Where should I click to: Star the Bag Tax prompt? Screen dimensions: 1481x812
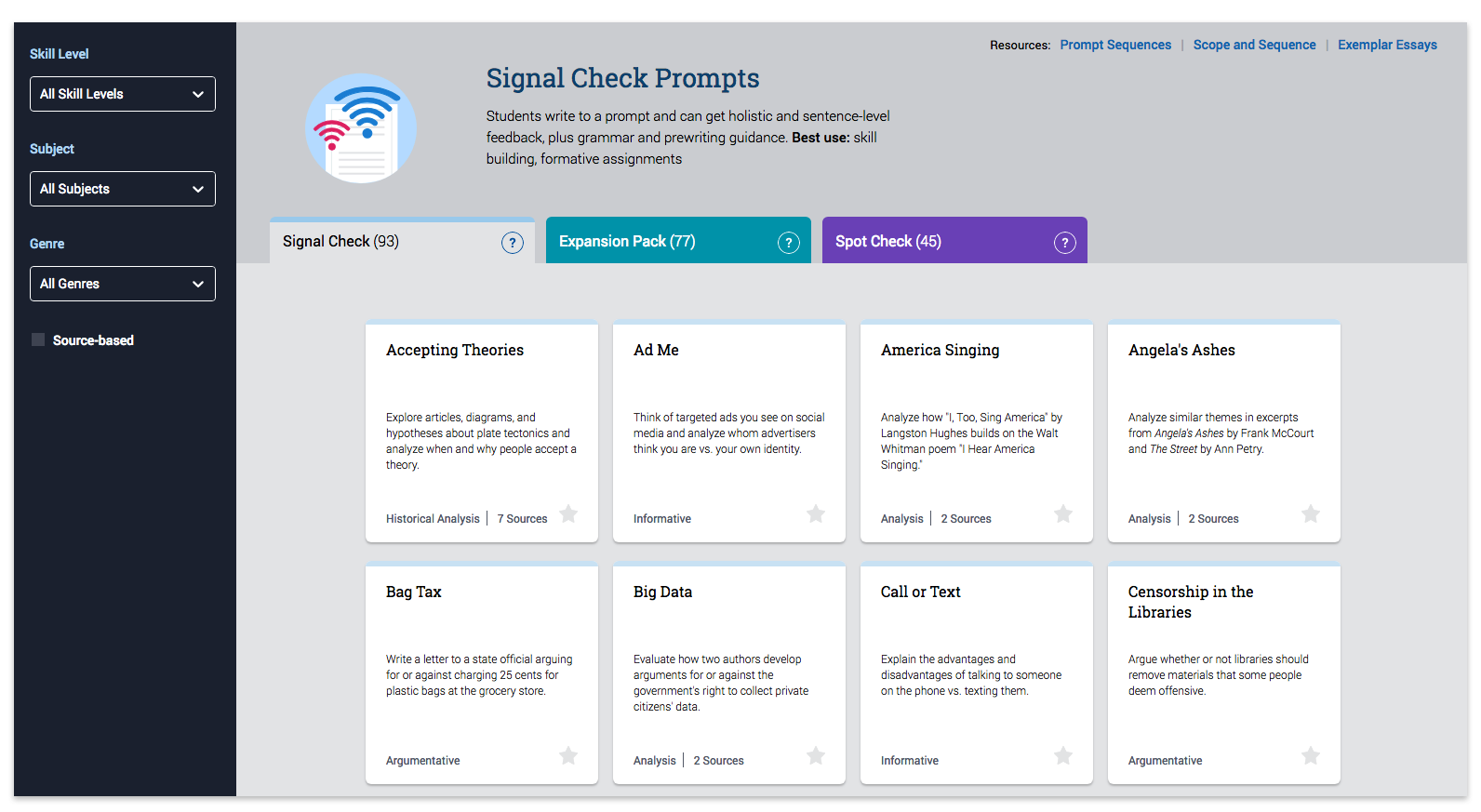568,755
